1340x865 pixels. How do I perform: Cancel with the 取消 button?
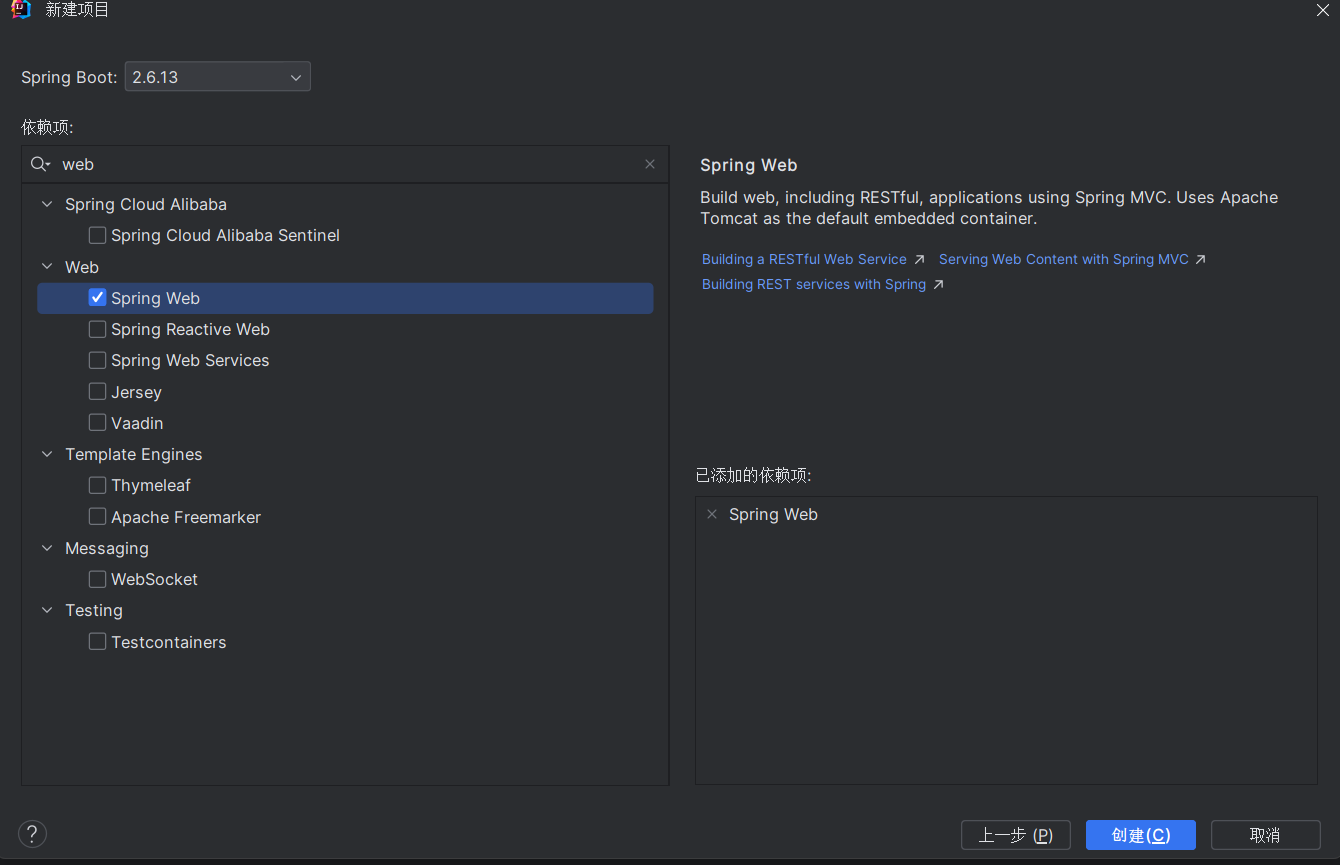pyautogui.click(x=1265, y=835)
